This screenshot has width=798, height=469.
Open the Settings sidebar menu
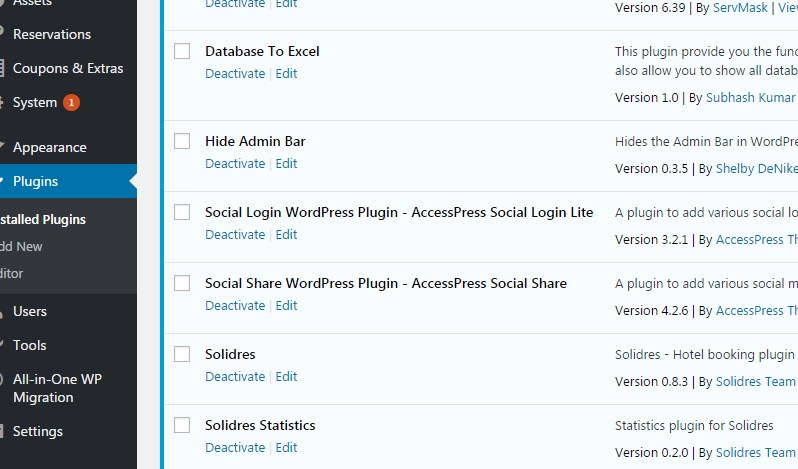point(38,431)
